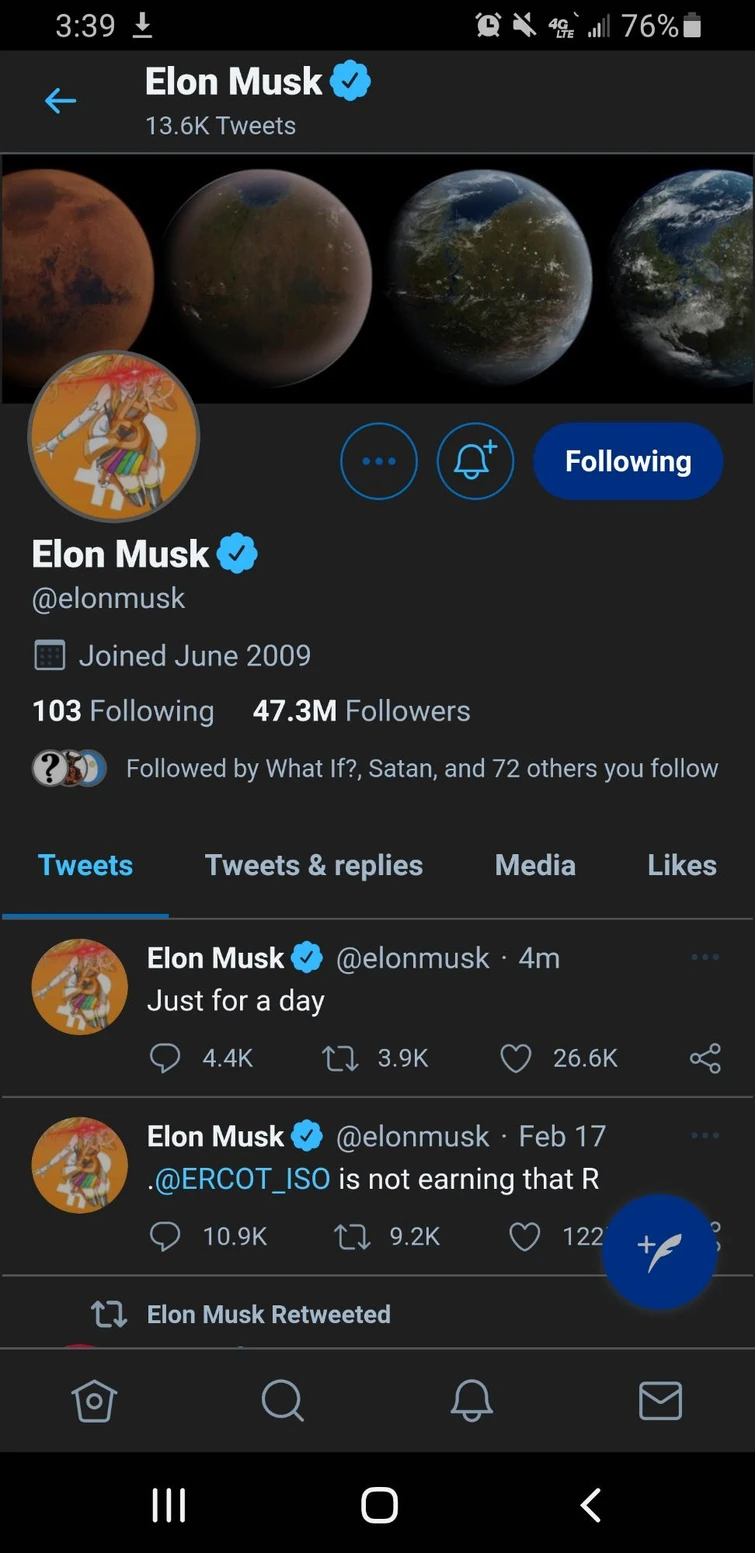
Task: Tap the back arrow in header
Action: coord(61,100)
